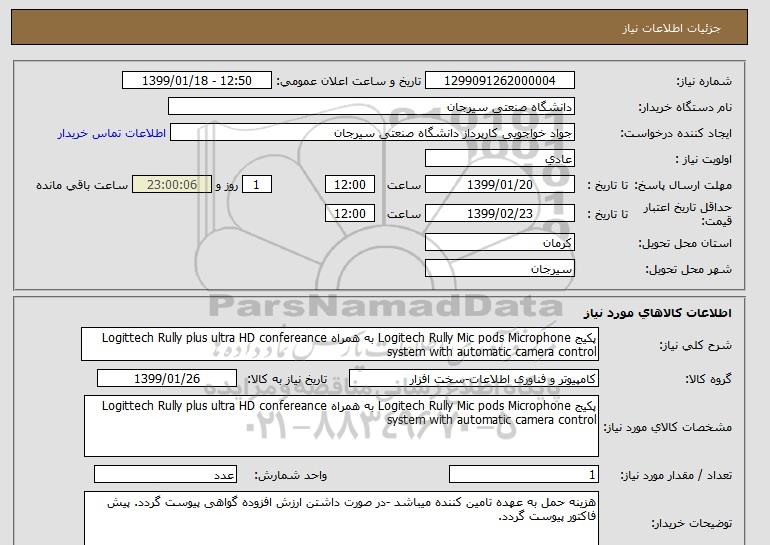Click the مشخصات کالای مورد نیاز label
This screenshot has height=545, width=770.
pos(668,427)
